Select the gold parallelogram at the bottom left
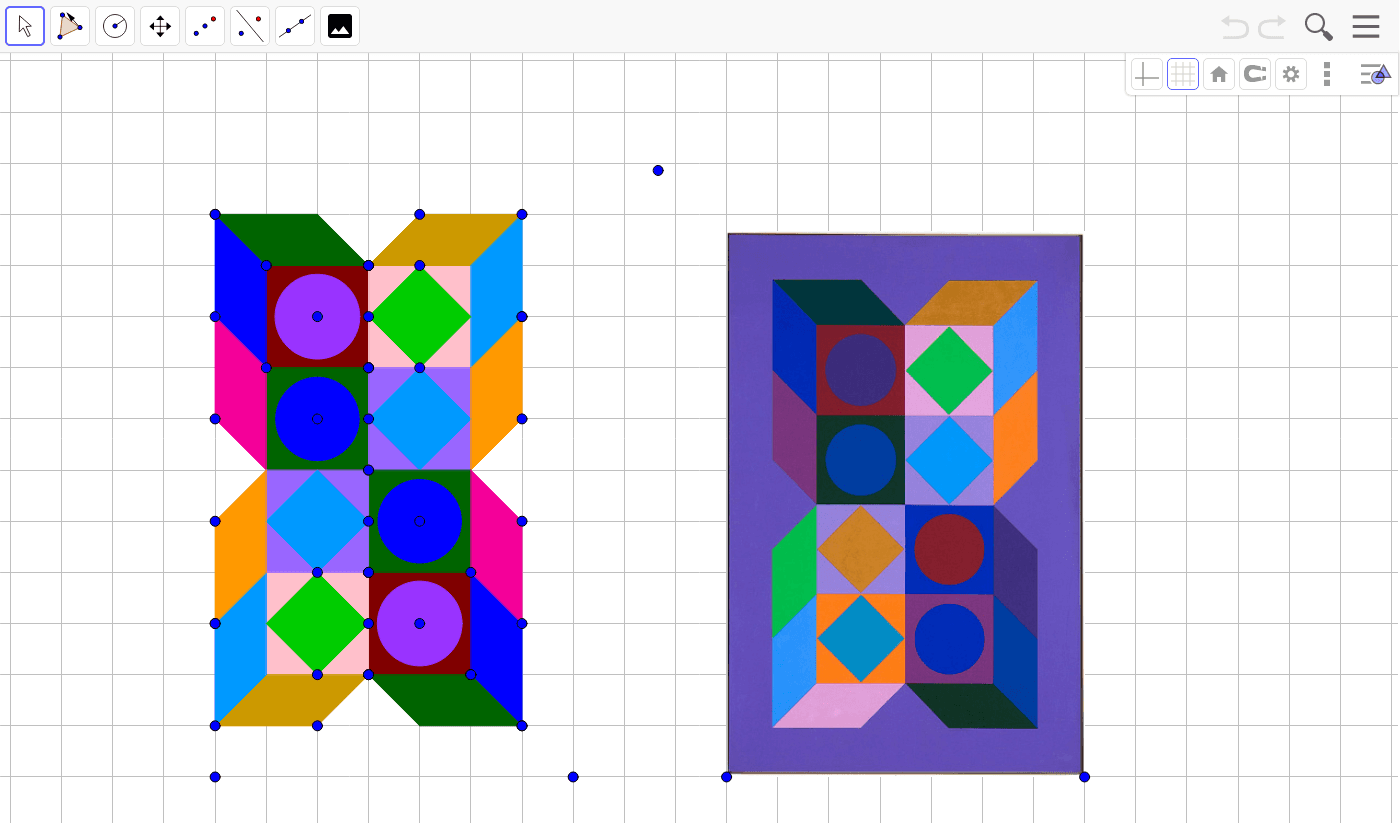 (x=292, y=700)
